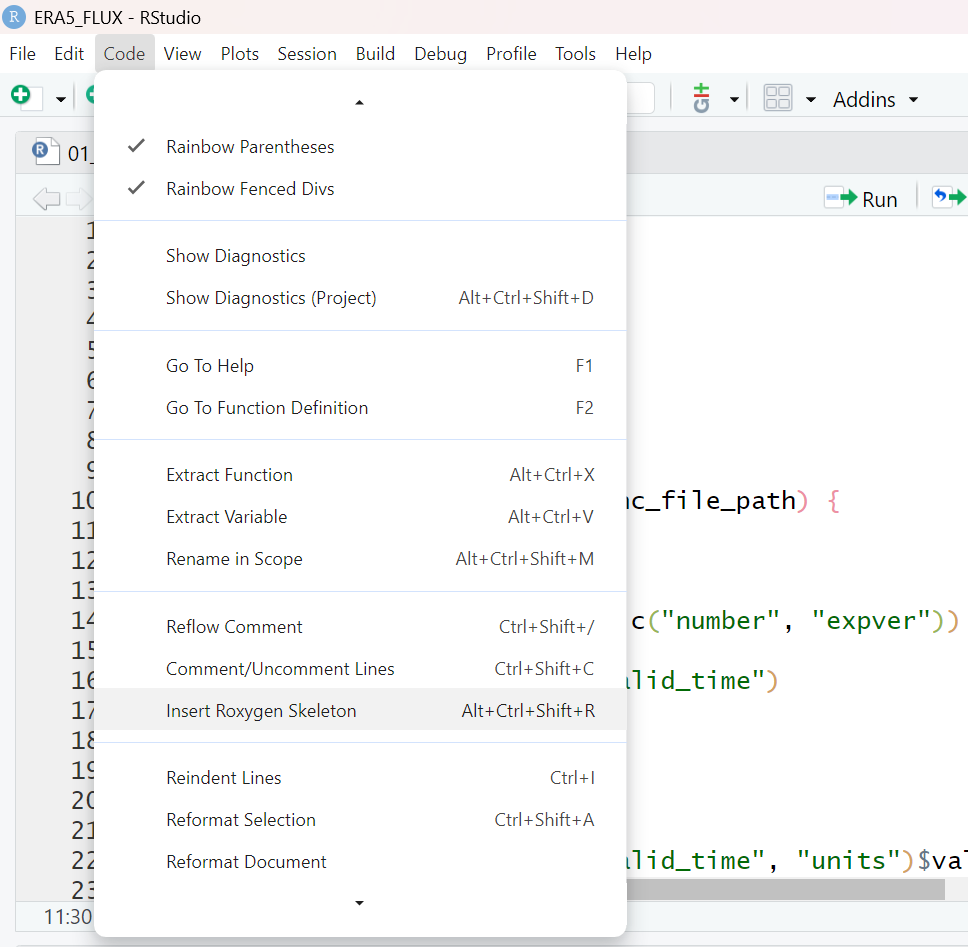
Task: Open the Git icon dropdown arrow
Action: coord(734,99)
